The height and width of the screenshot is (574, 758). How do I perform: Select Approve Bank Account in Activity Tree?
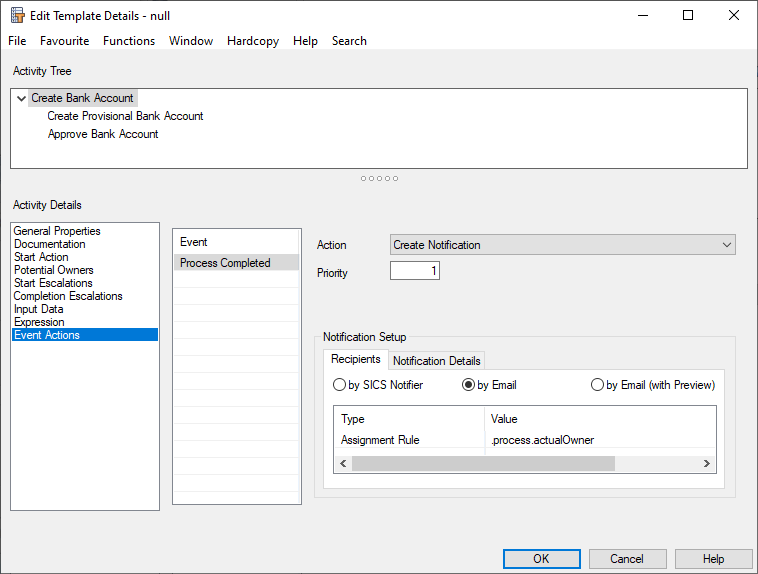(103, 134)
